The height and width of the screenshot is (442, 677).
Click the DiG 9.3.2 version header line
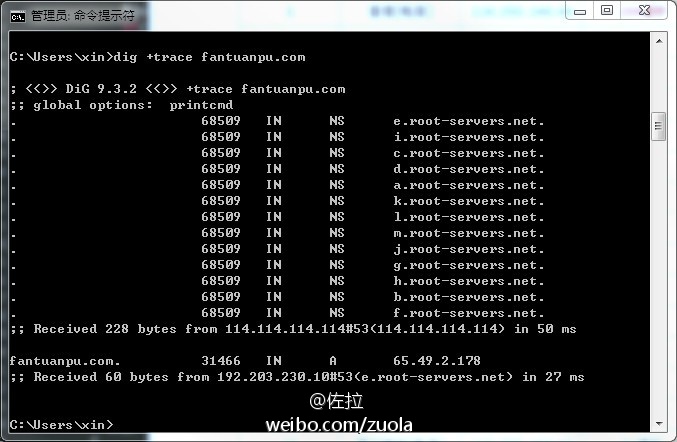click(178, 89)
